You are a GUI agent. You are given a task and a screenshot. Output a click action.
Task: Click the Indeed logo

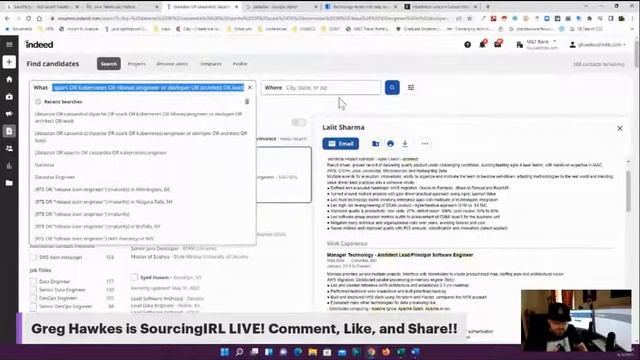point(39,44)
